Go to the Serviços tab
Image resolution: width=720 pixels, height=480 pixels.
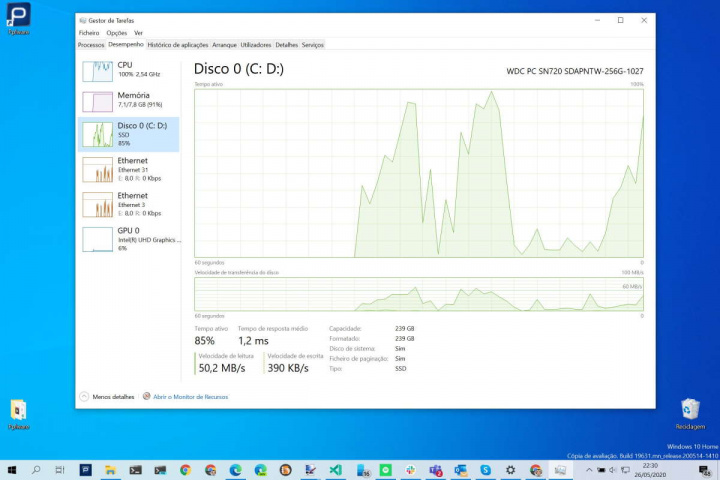[x=312, y=45]
